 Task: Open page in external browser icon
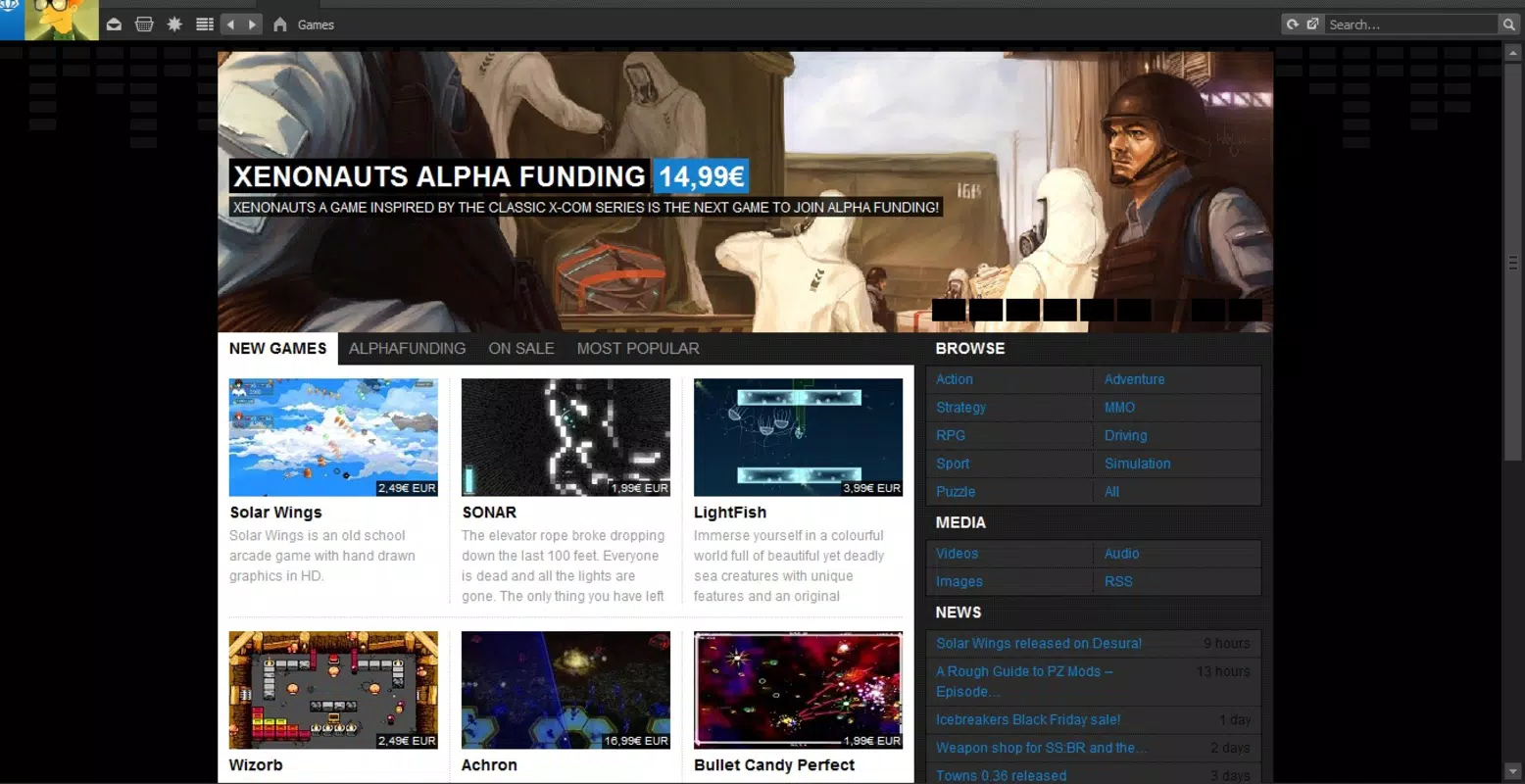click(1312, 24)
